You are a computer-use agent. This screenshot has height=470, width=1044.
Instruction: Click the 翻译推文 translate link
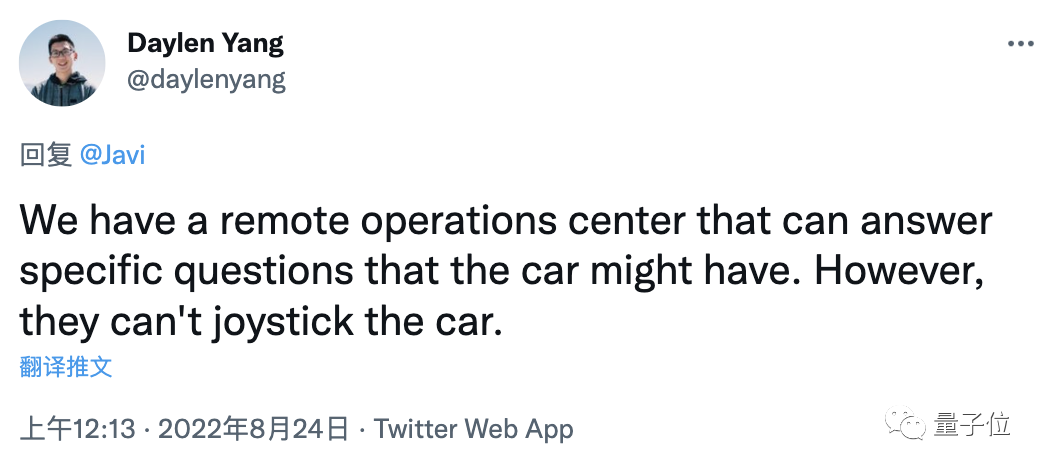pyautogui.click(x=66, y=367)
